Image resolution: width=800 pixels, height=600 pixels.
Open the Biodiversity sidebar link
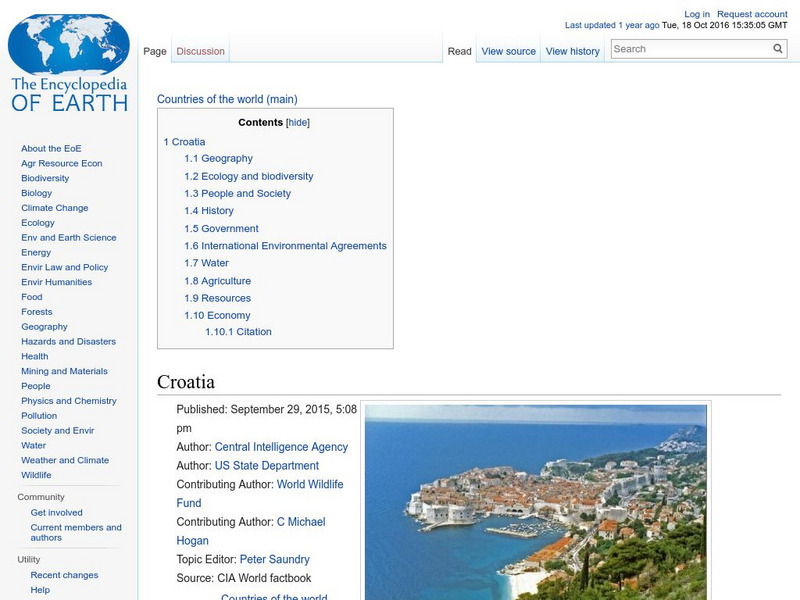44,177
